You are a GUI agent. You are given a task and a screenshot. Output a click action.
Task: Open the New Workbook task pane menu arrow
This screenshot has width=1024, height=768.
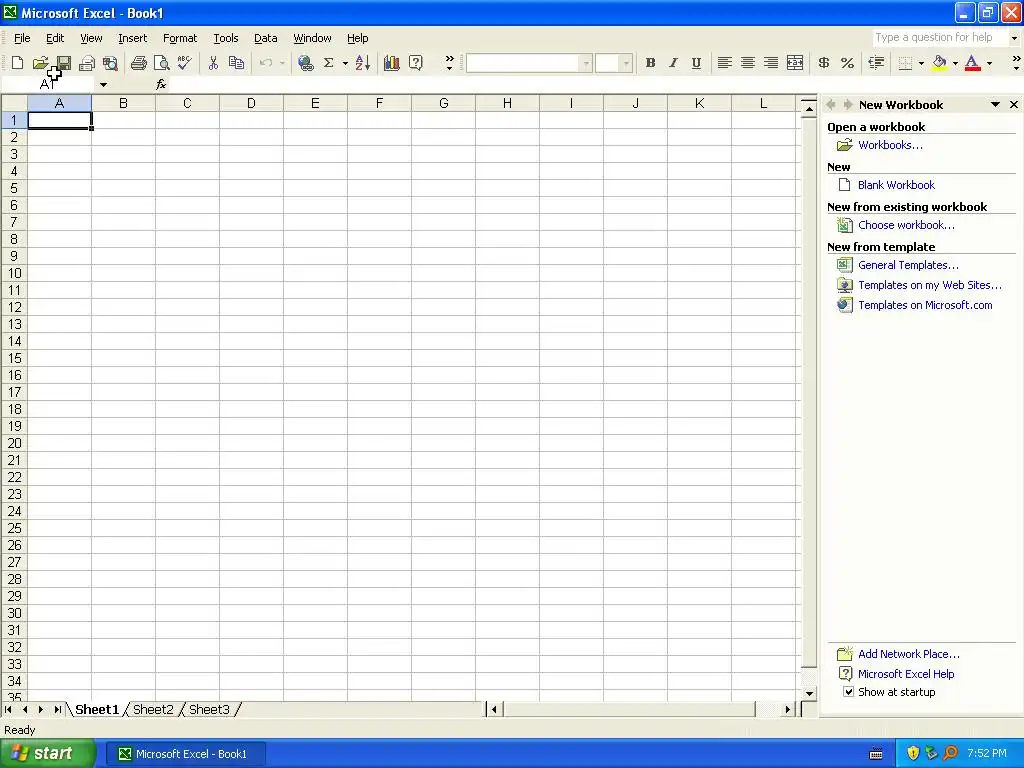pos(995,104)
